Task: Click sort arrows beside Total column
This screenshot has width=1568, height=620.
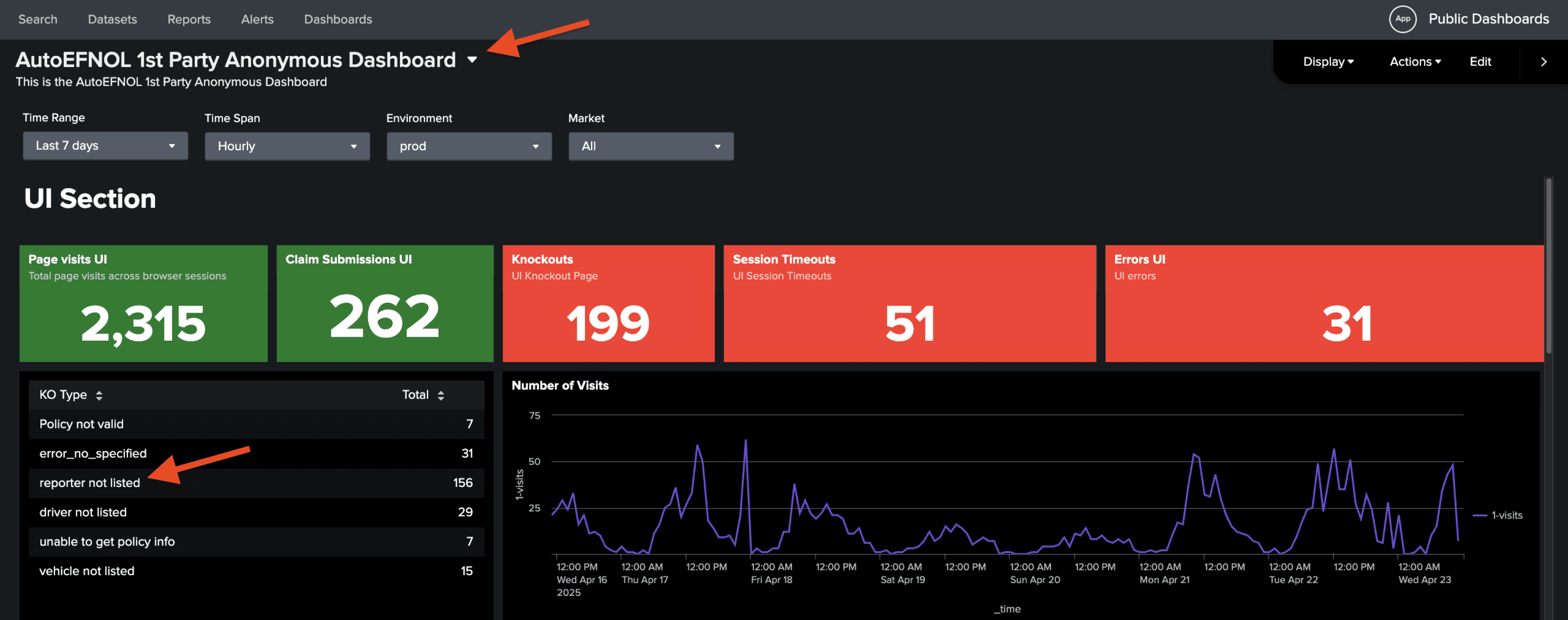Action: tap(441, 396)
